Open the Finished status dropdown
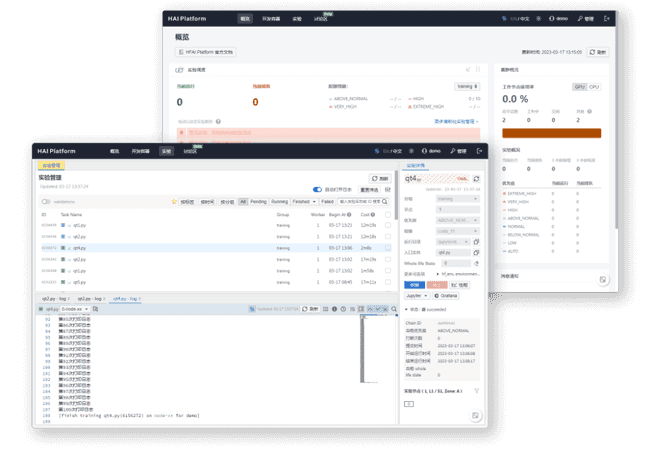 [303, 201]
